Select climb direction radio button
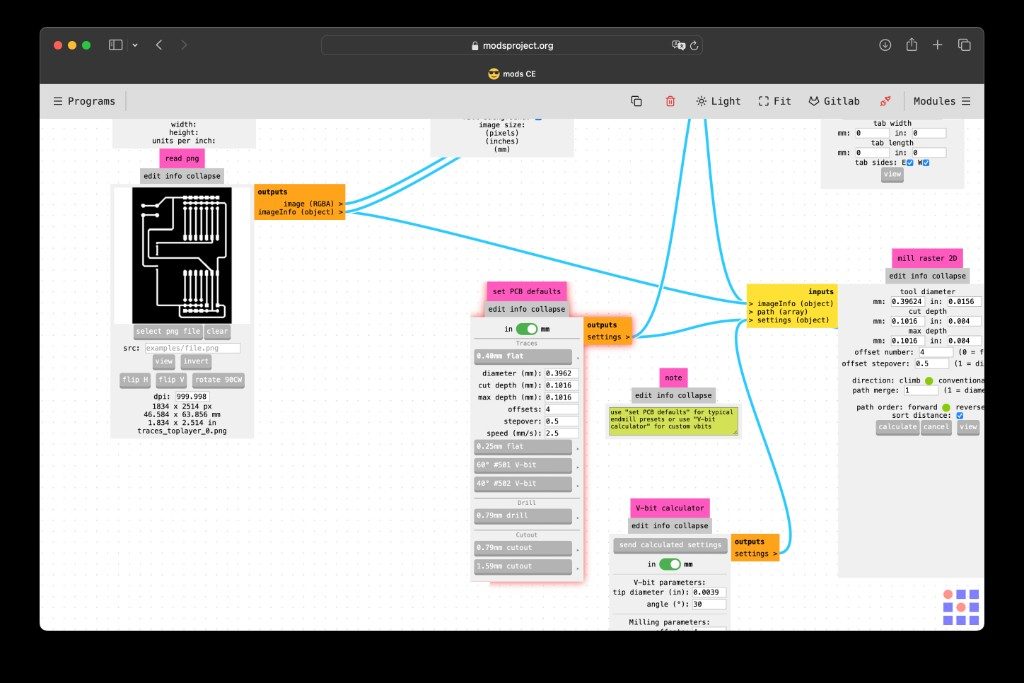Screen dimensions: 1024x683 pyautogui.click(x=929, y=381)
